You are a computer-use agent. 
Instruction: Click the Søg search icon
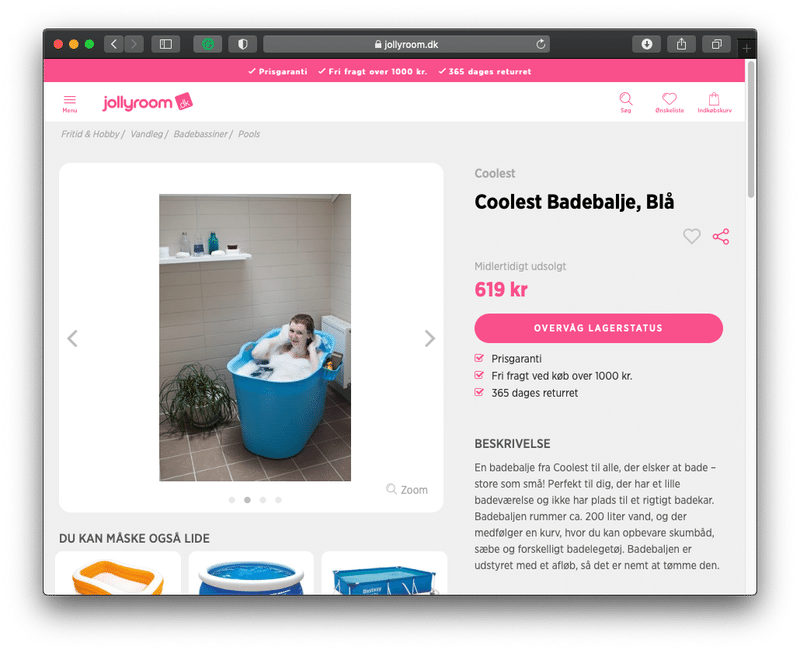626,103
